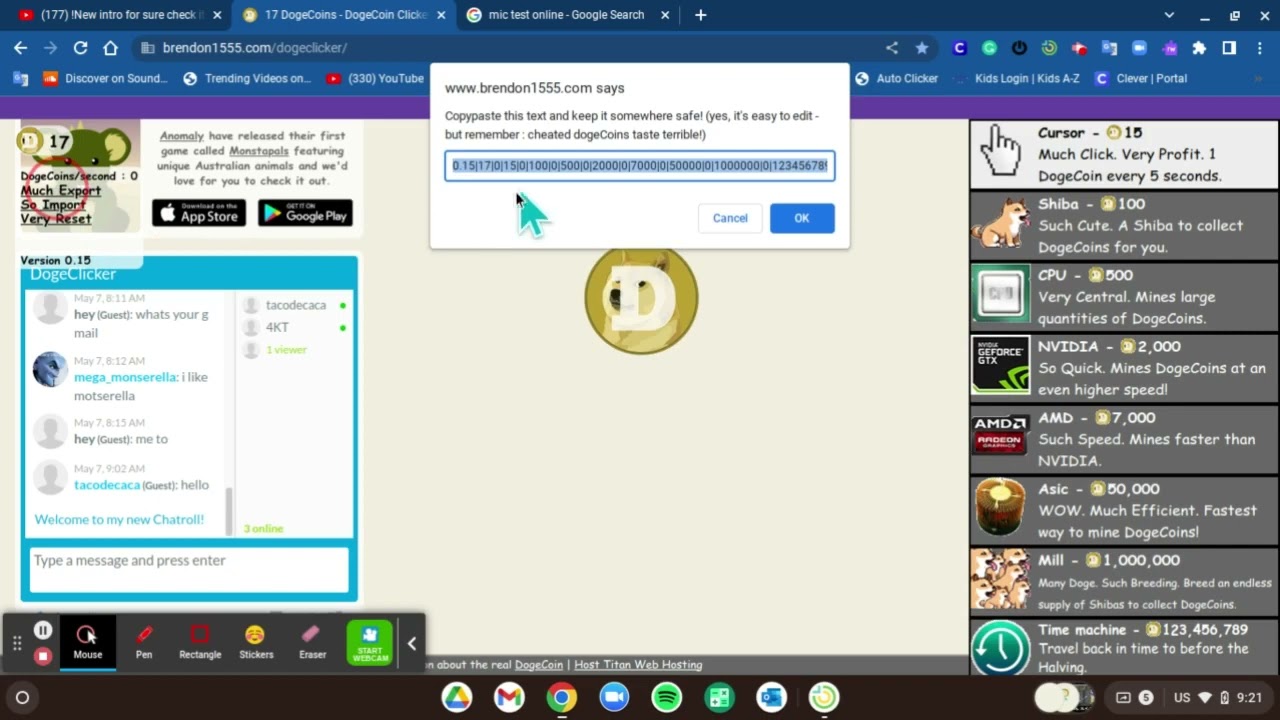Select 4KT in online users list

coord(277,327)
